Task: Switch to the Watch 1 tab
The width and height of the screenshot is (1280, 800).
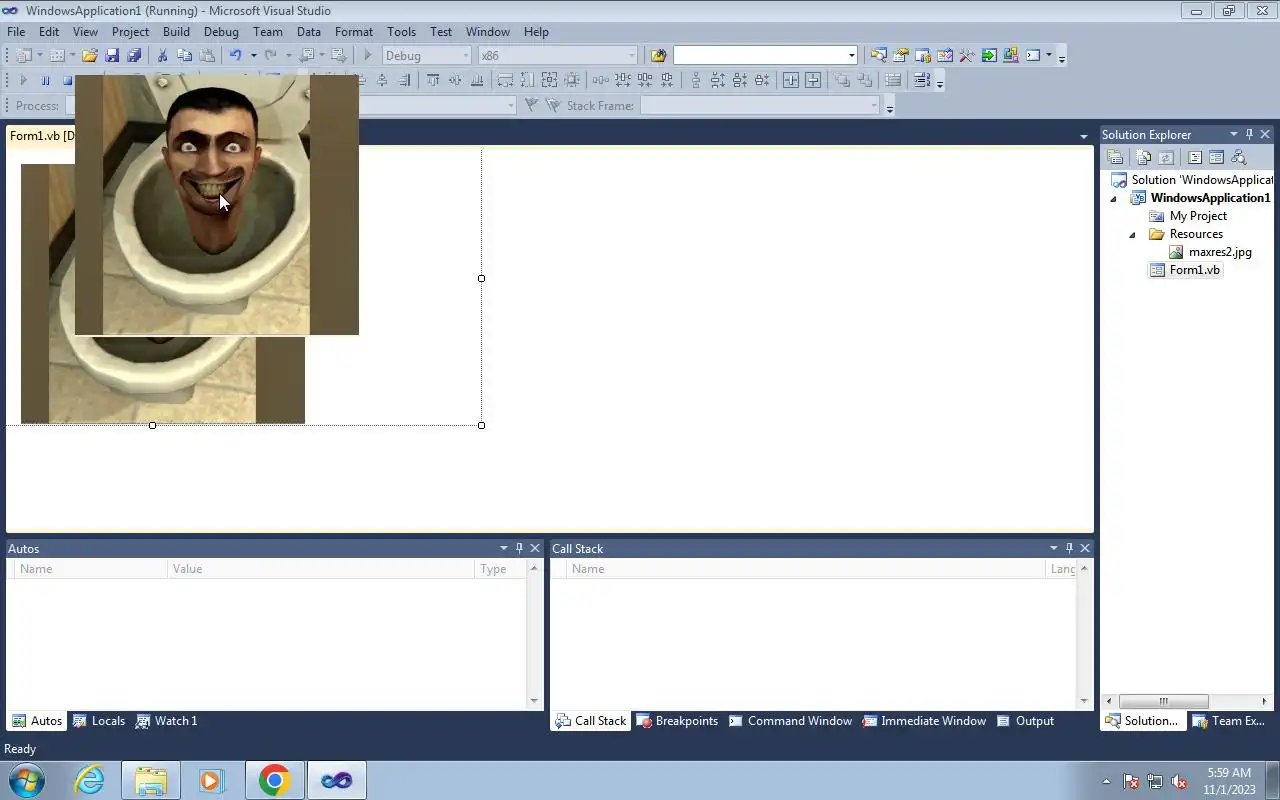Action: (x=167, y=721)
